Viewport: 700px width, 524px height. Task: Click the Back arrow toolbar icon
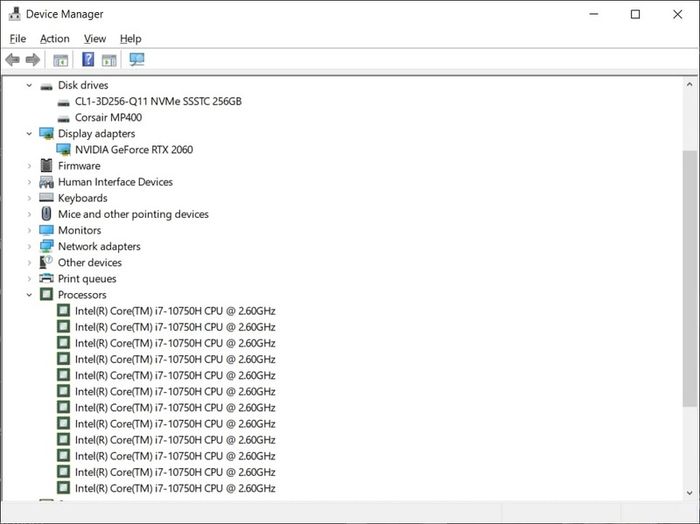(12, 59)
